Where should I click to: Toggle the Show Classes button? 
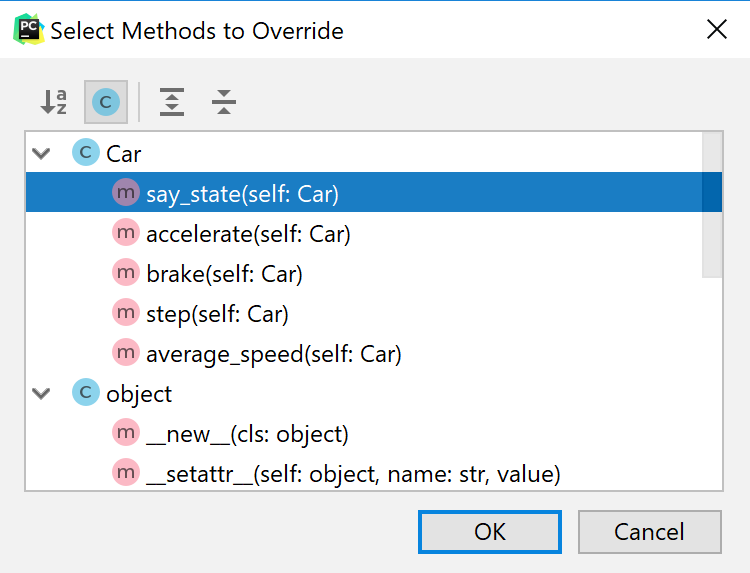click(x=106, y=102)
